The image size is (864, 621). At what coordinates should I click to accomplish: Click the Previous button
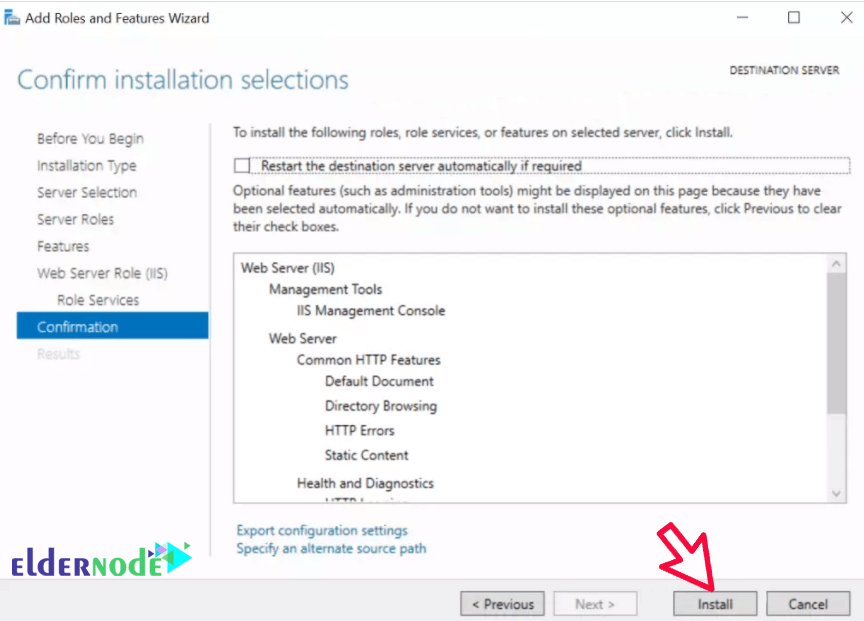502,603
